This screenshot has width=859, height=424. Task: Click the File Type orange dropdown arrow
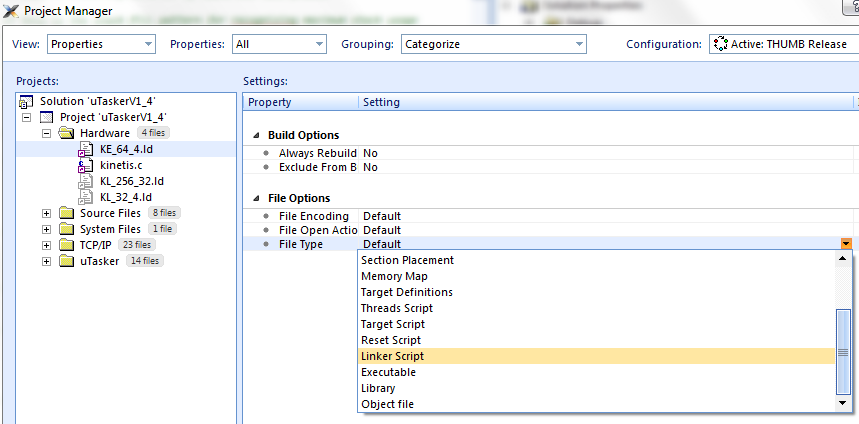846,244
